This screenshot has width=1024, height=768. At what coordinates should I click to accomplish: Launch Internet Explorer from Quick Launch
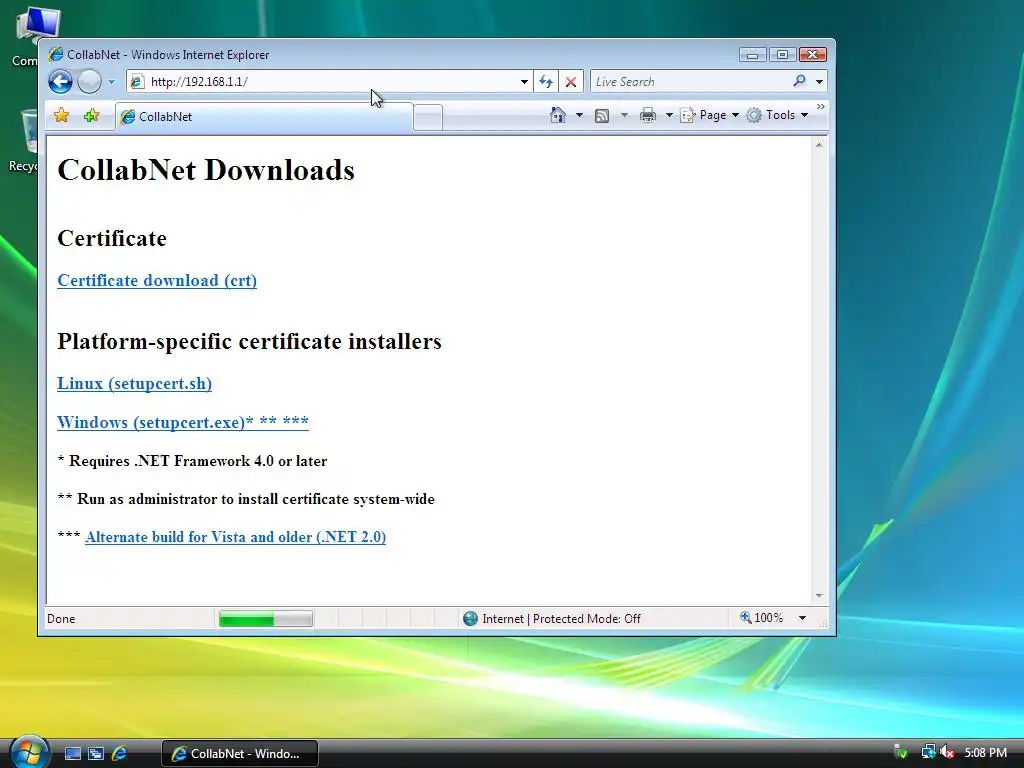120,754
